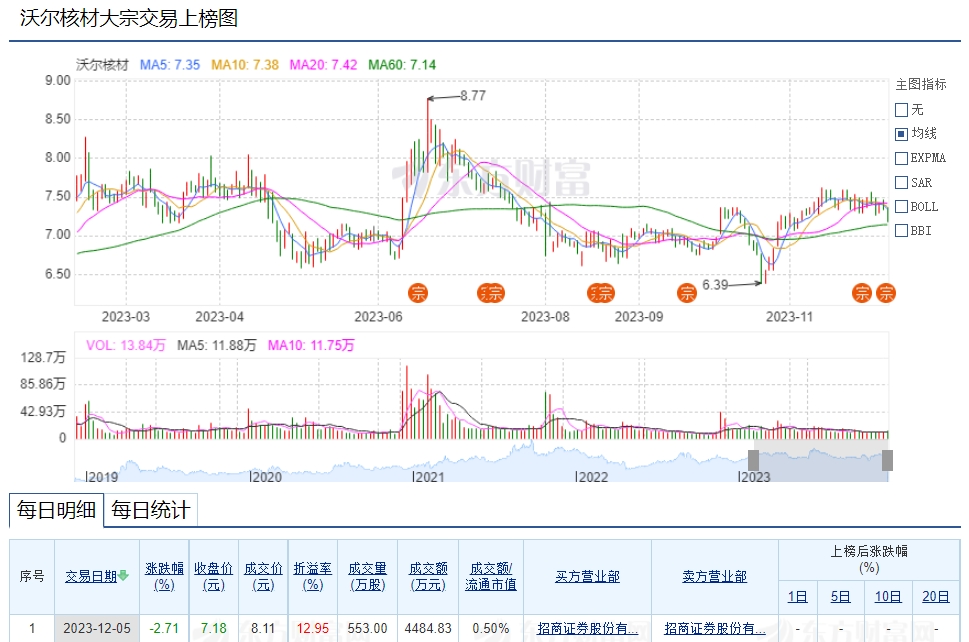The image size is (969, 642).
Task: Open seller 招商证券股份有... link in first row
Action: tap(714, 629)
